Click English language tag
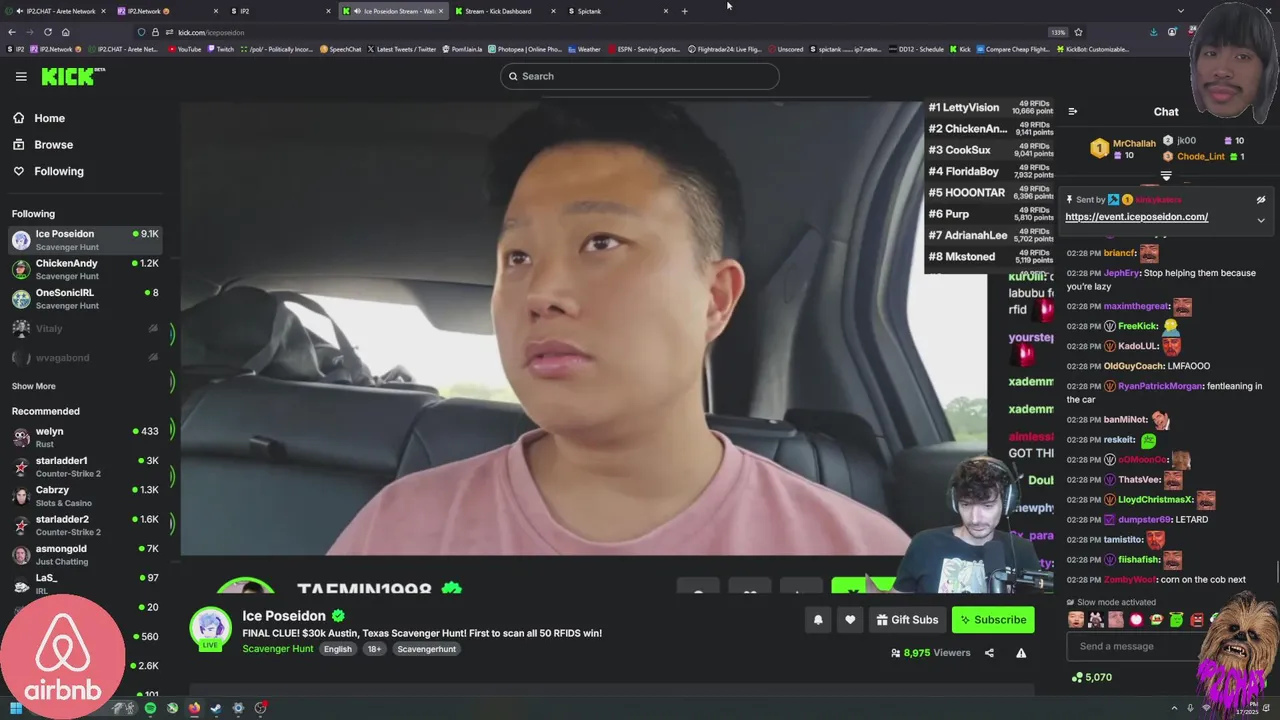Image resolution: width=1280 pixels, height=720 pixels. click(x=337, y=649)
